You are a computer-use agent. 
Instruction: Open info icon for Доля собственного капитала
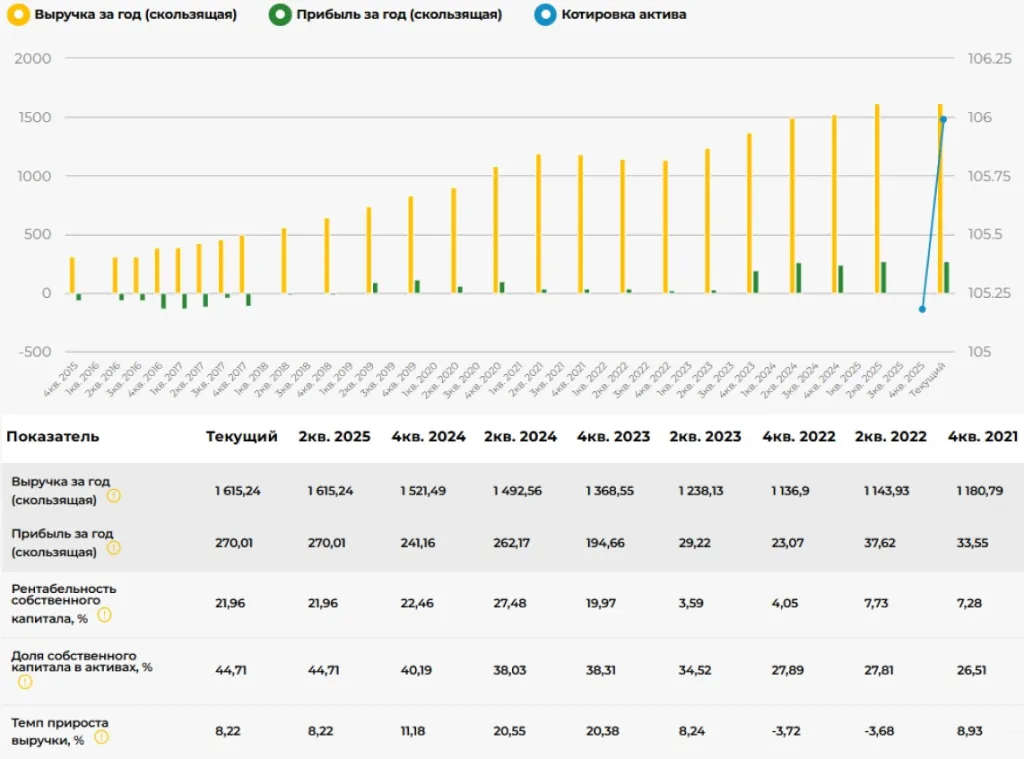click(25, 682)
